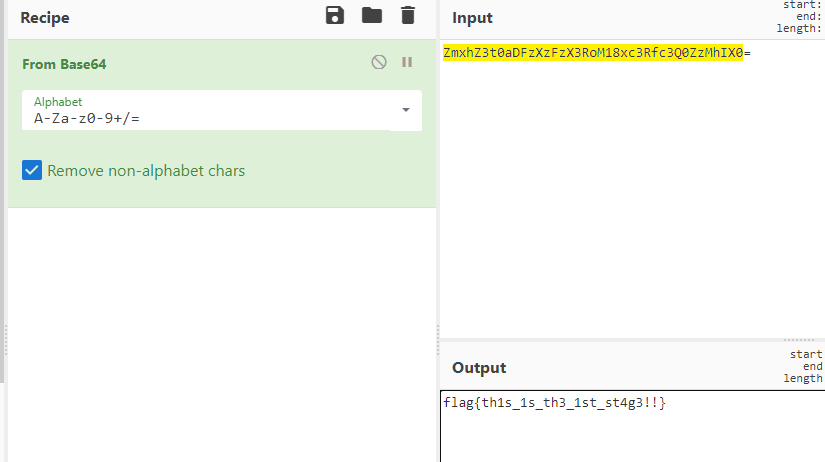825x462 pixels.
Task: Click the Input panel header
Action: [472, 18]
